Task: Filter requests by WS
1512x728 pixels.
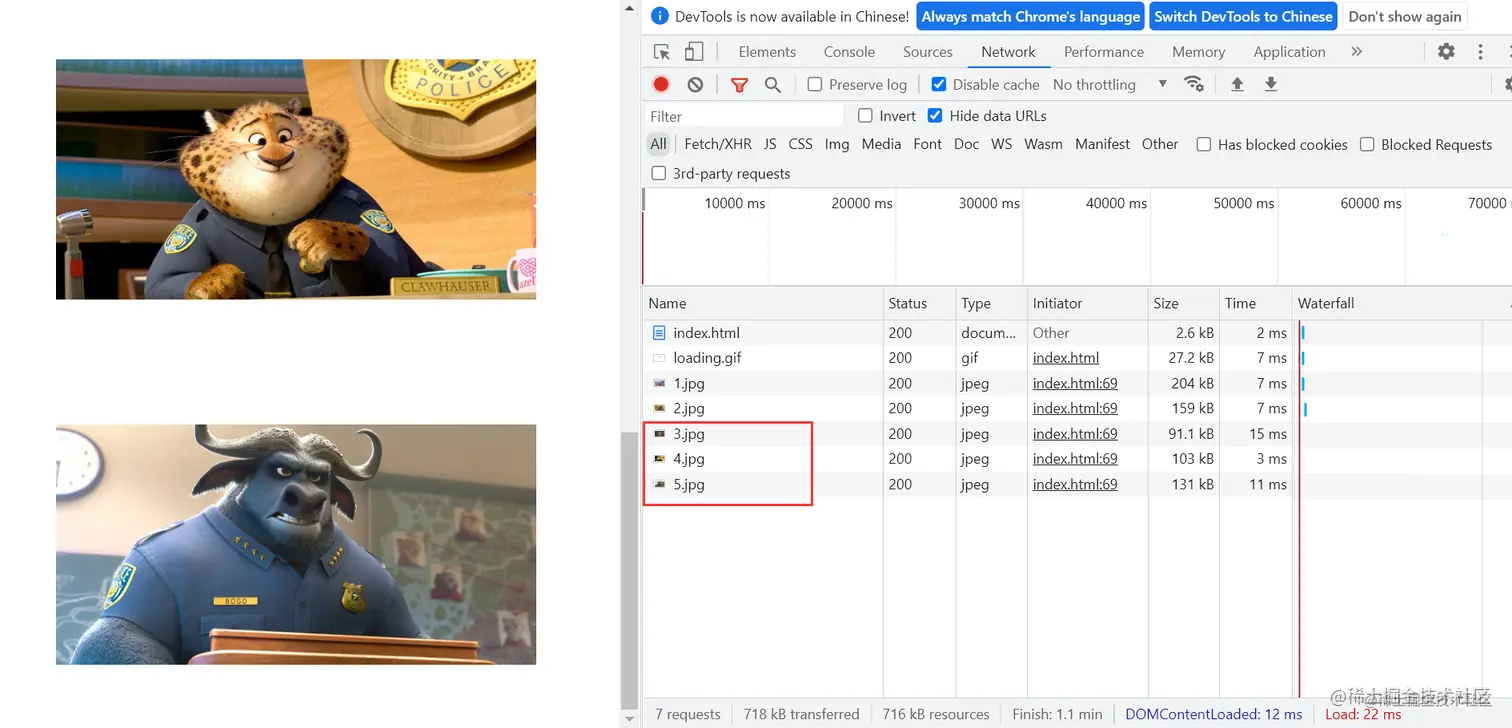Action: click(x=1001, y=144)
